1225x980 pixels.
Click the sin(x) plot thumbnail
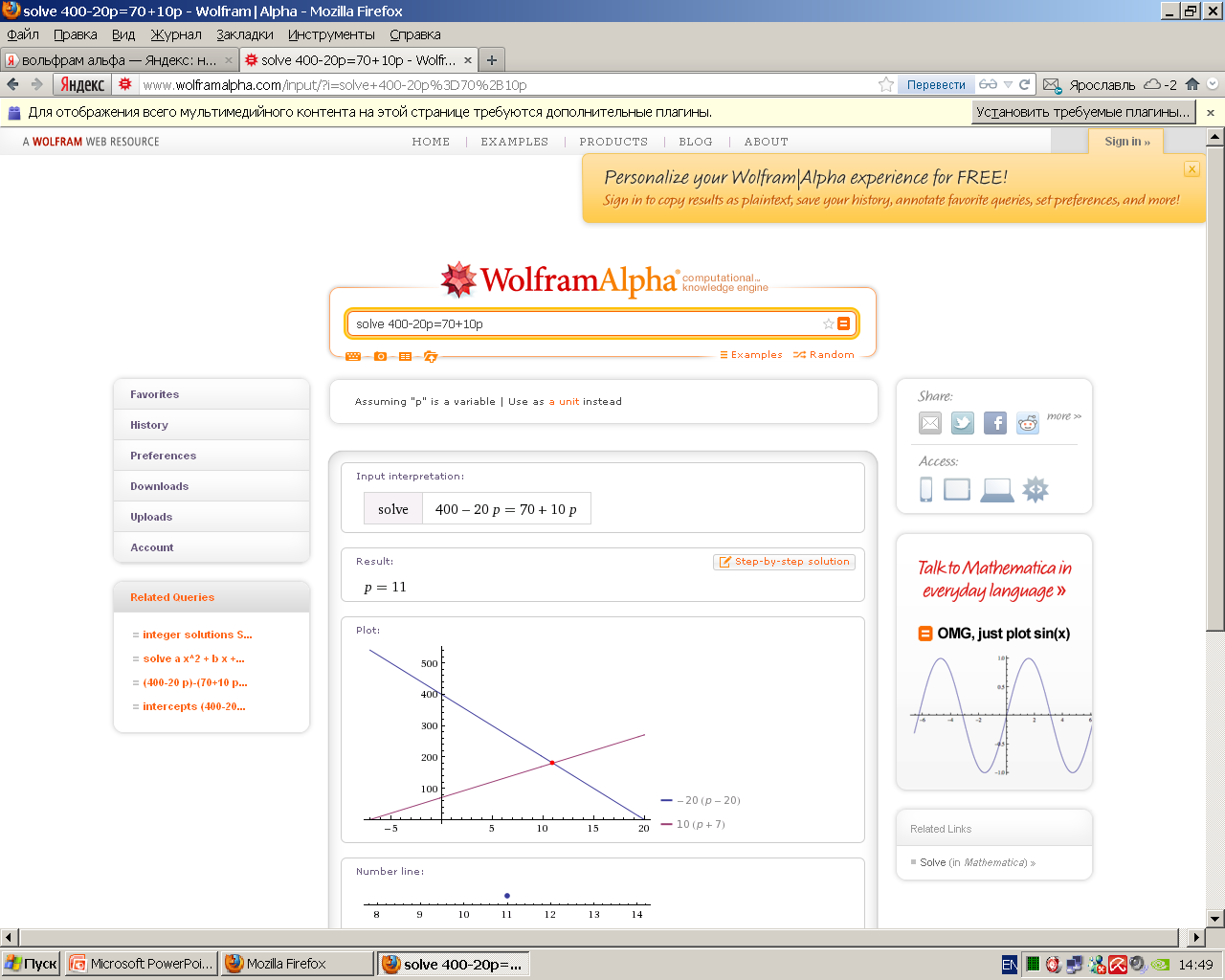pos(1001,715)
